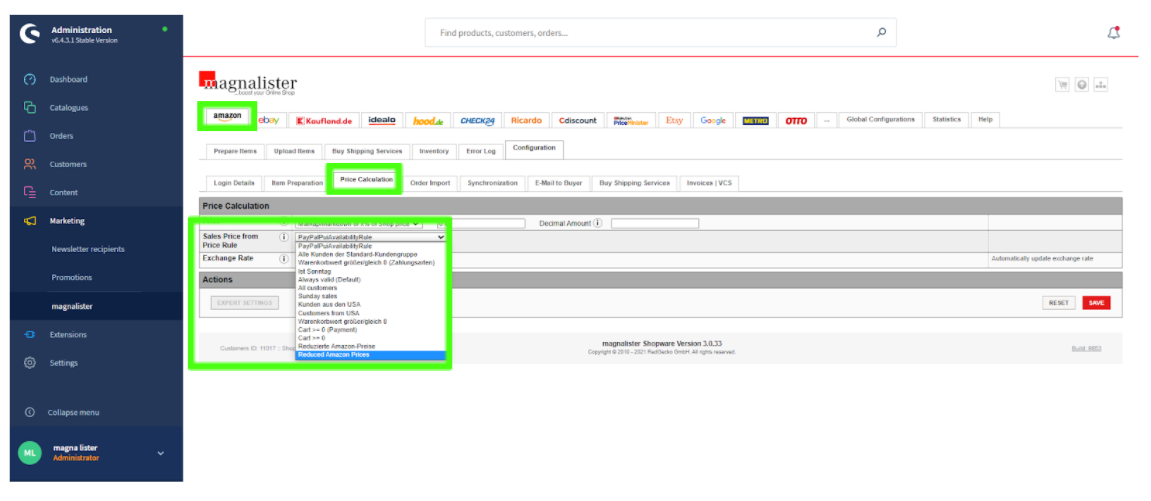
Task: Open the Help tab
Action: (x=985, y=120)
